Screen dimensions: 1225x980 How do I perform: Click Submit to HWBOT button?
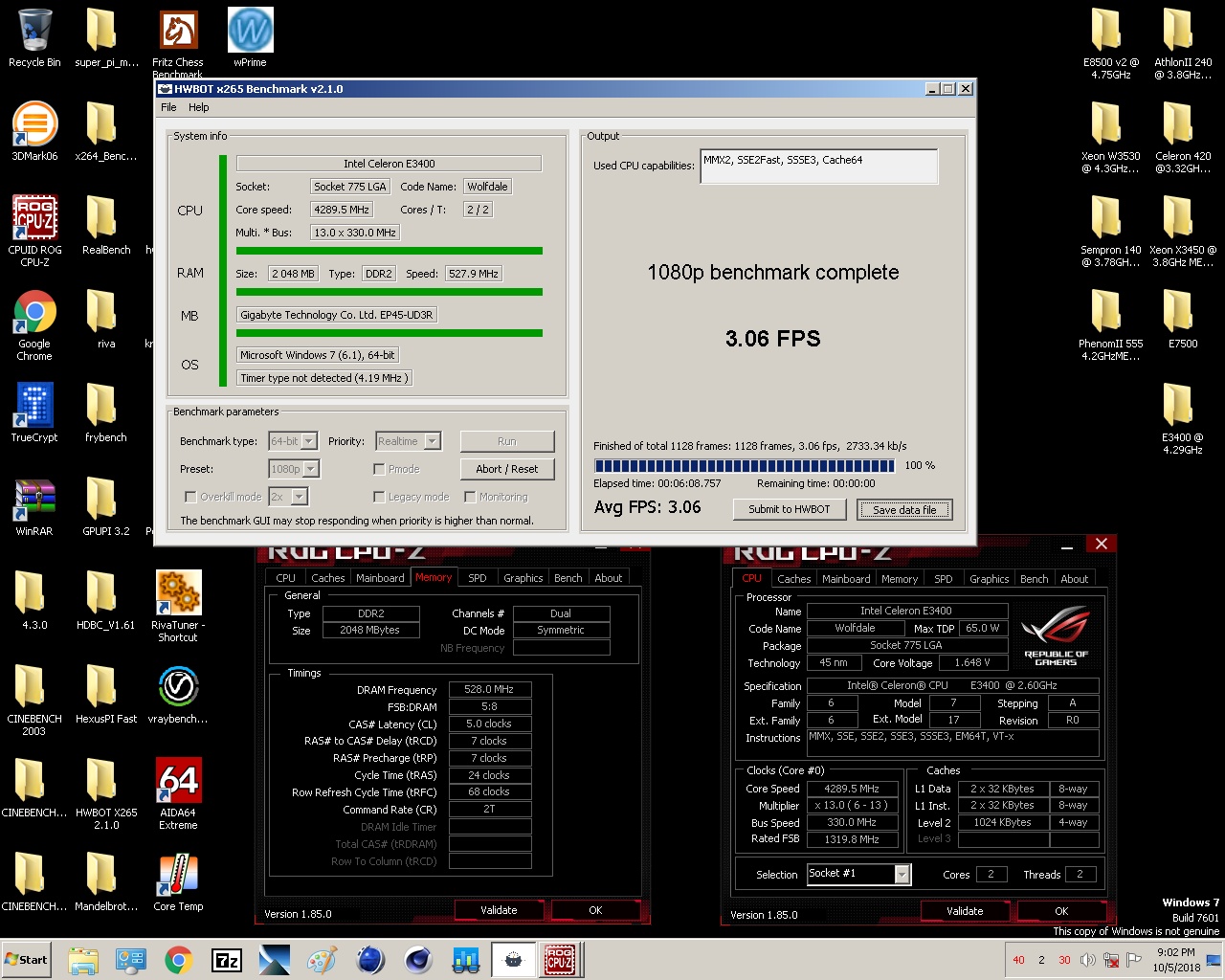pos(789,509)
